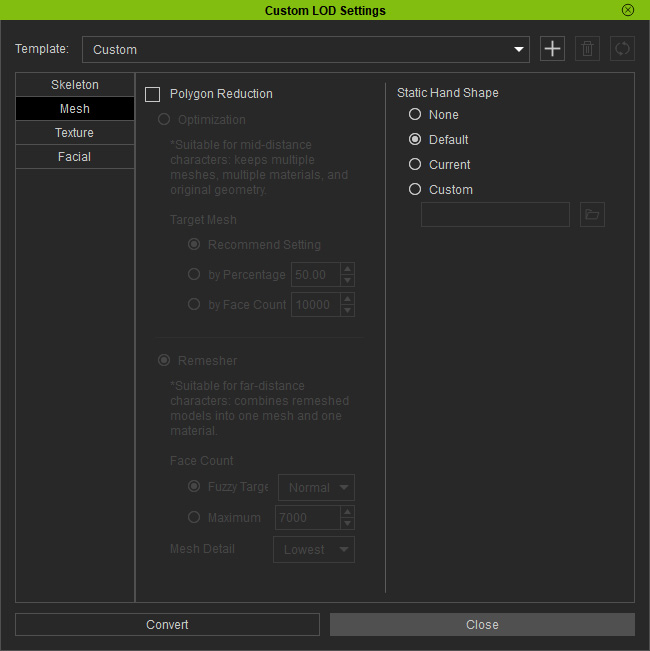Image resolution: width=650 pixels, height=651 pixels.
Task: Switch to the Skeleton tab
Action: pos(75,85)
